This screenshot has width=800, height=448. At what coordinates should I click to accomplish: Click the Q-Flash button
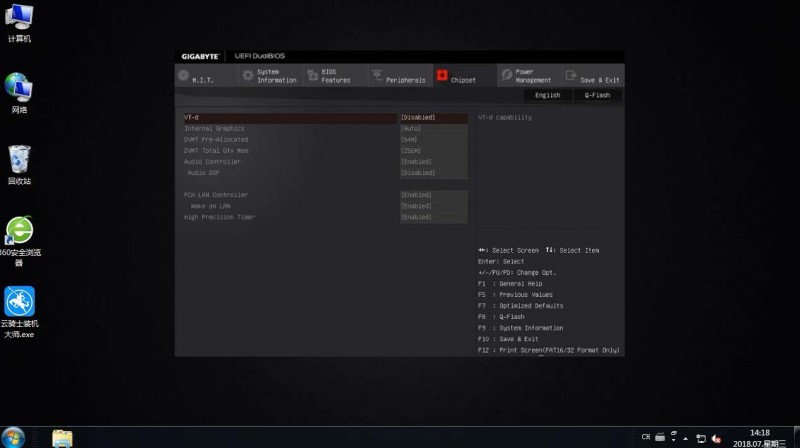tap(597, 95)
